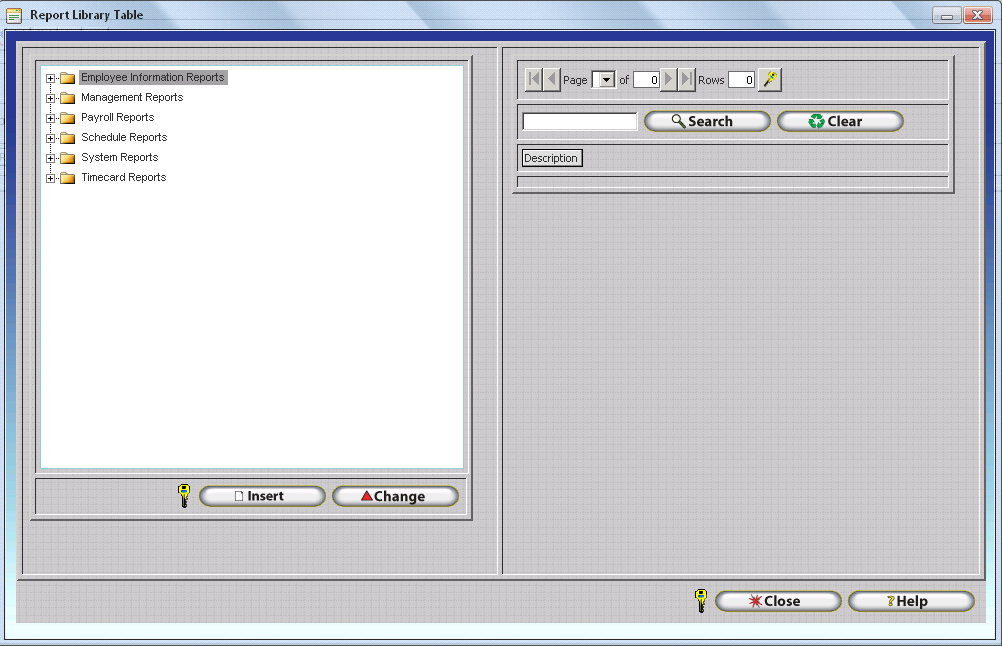The width and height of the screenshot is (1002, 646).
Task: Select Management Reports in the tree
Action: [x=132, y=98]
